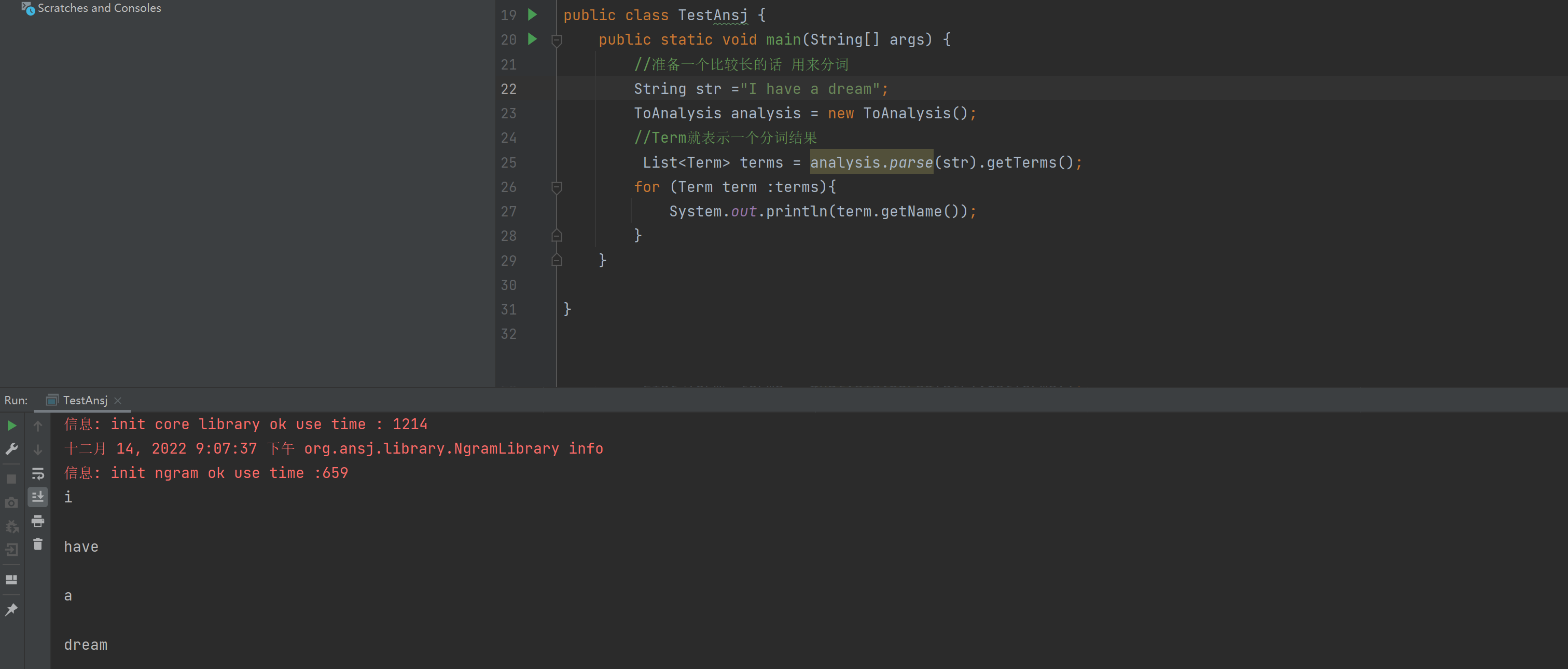This screenshot has height=669, width=1568.
Task: Click 'init ngram ok use time :659' line
Action: pos(206,473)
